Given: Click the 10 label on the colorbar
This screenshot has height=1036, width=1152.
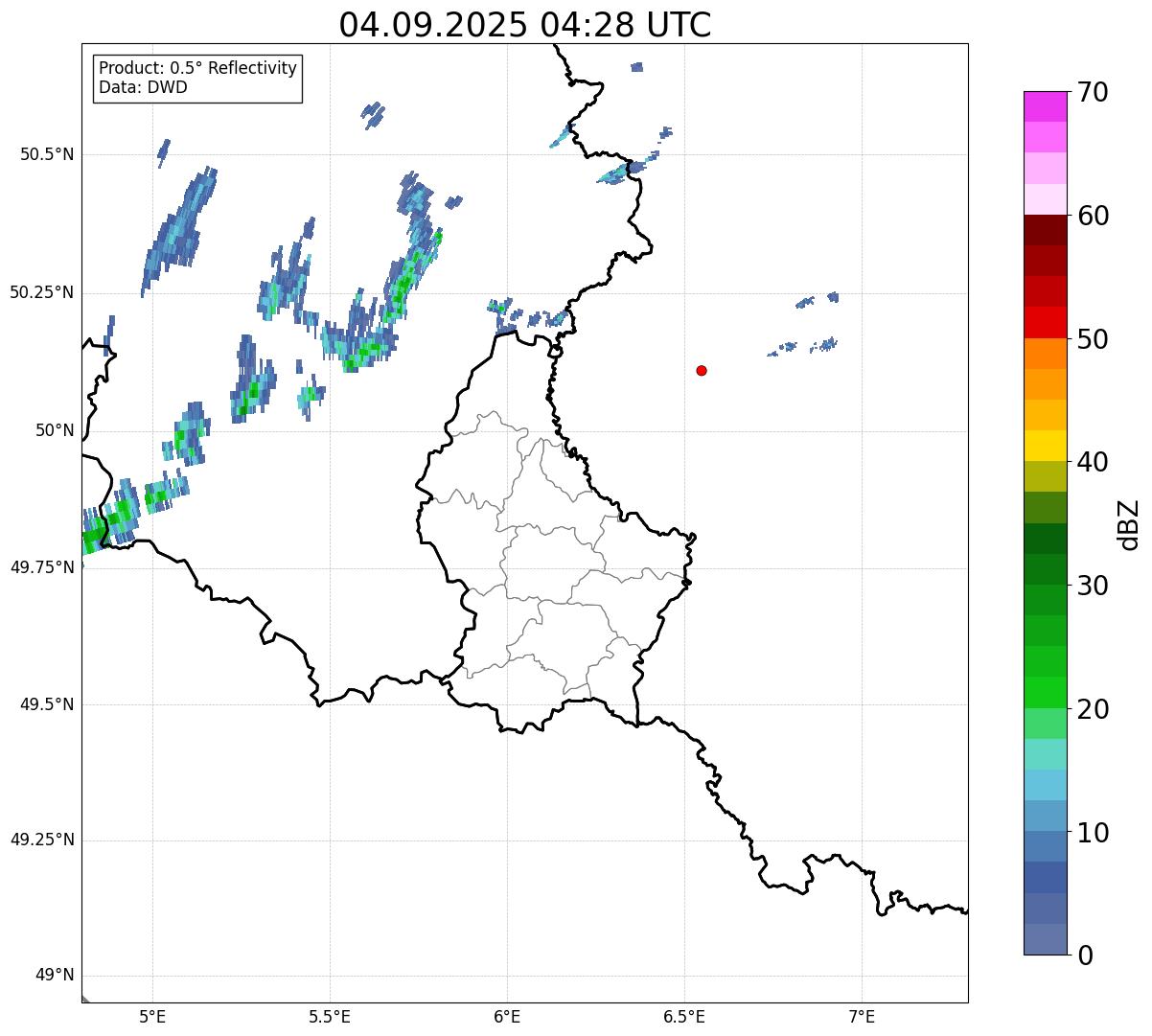Looking at the screenshot, I should point(1093,832).
